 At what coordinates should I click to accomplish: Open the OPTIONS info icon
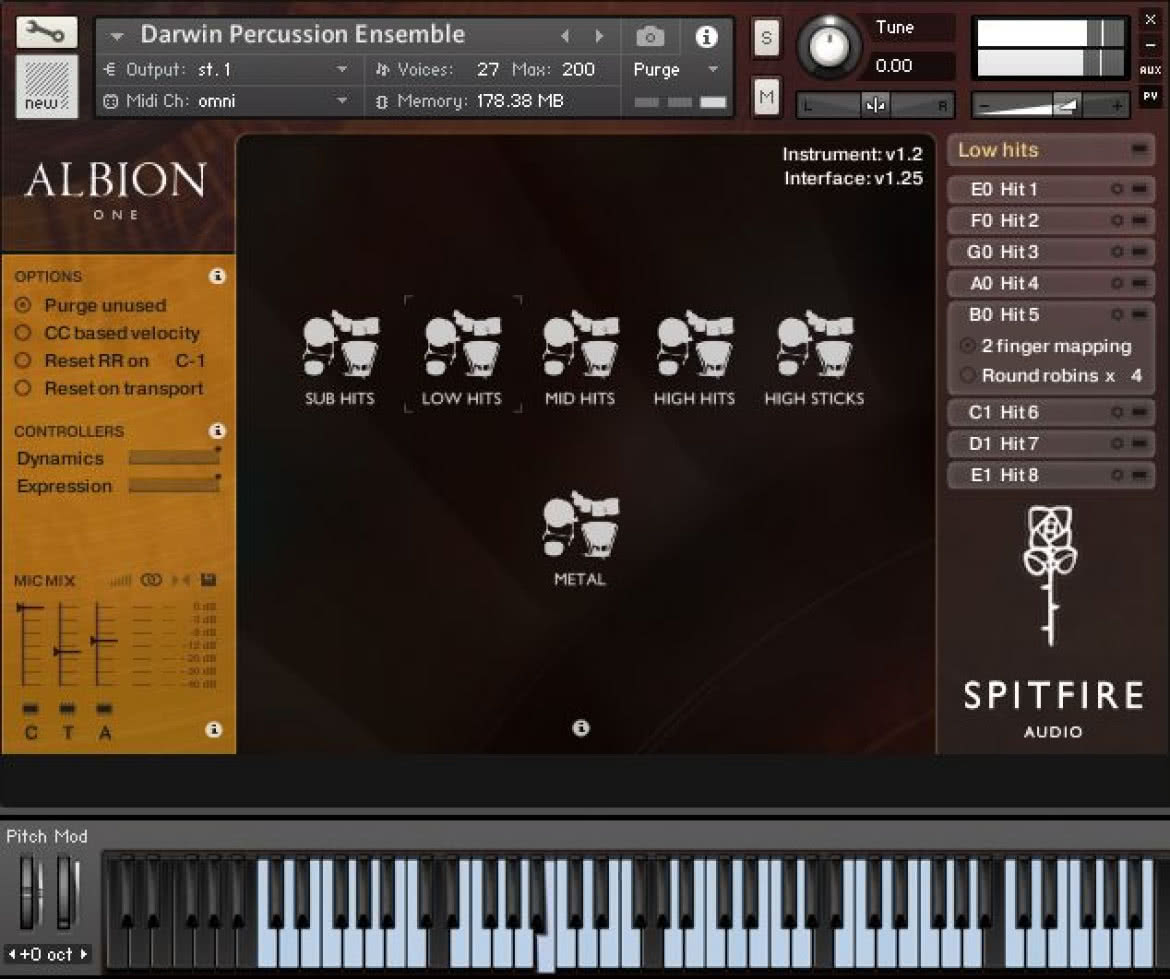217,276
